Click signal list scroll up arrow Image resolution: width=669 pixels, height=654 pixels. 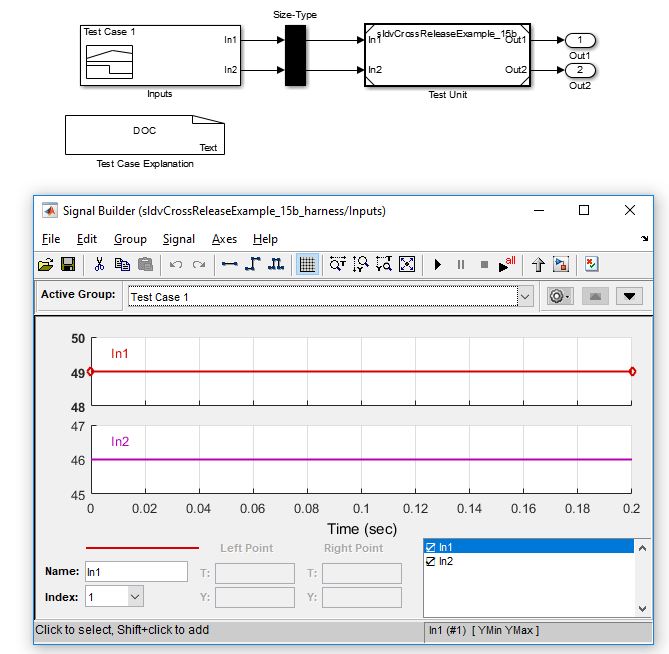coord(643,548)
